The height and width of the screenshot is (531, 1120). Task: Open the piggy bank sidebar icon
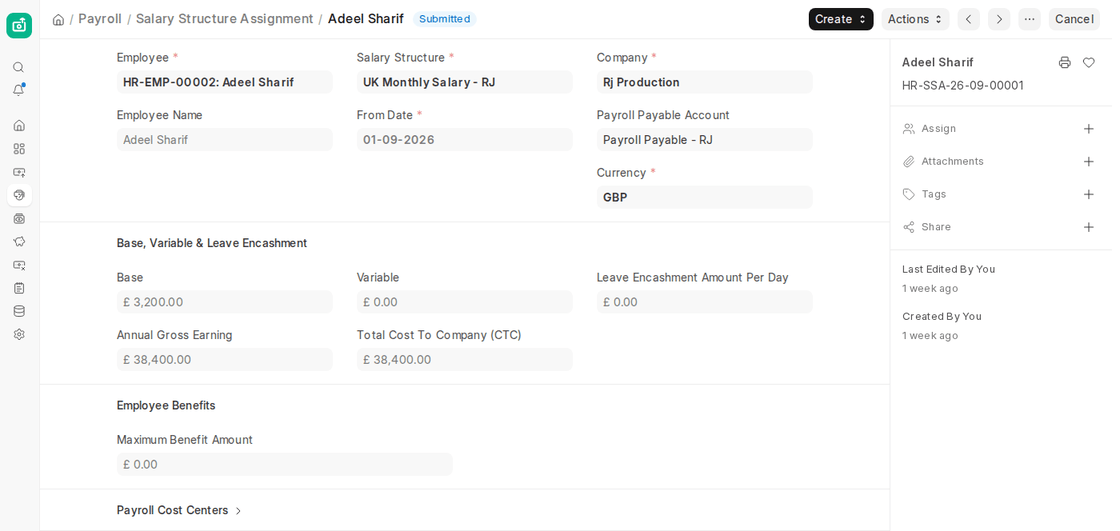tap(19, 242)
